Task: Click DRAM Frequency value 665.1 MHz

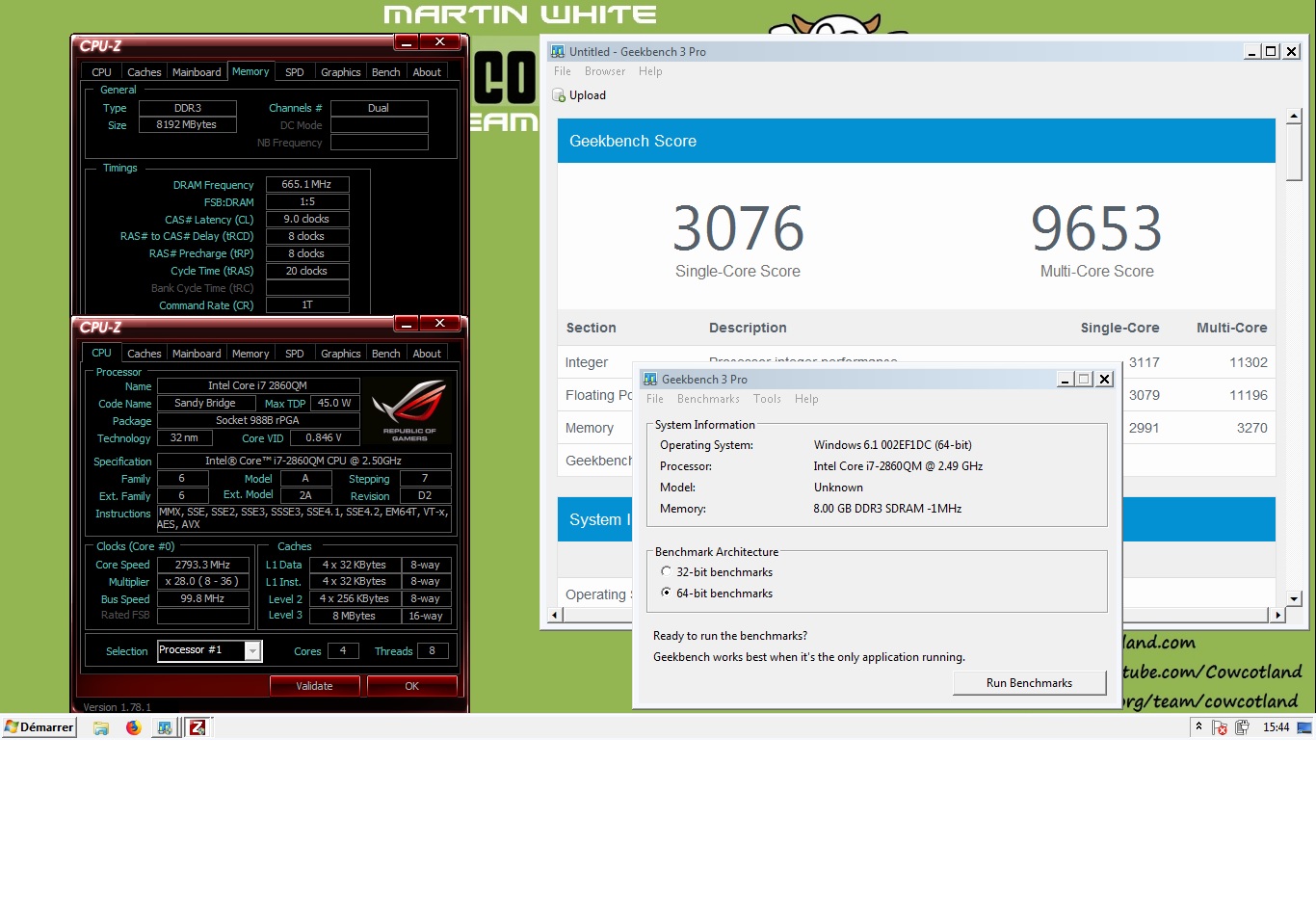Action: click(307, 184)
